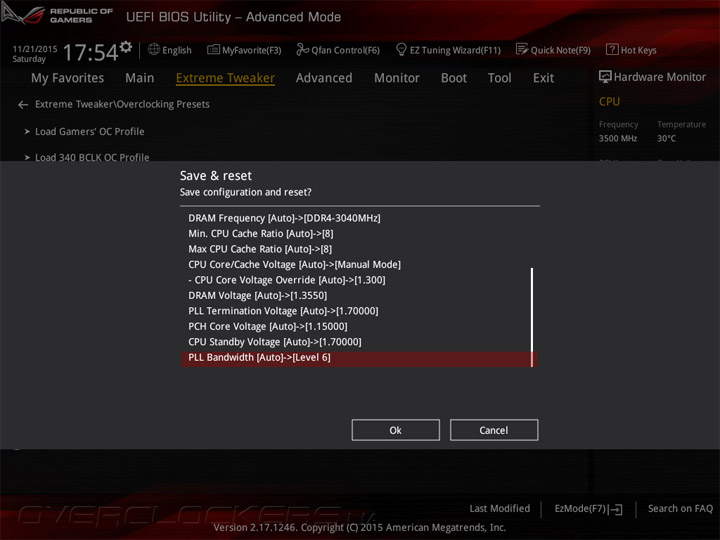This screenshot has height=540, width=720.
Task: Select CPU Standby Voltage row
Action: point(359,342)
